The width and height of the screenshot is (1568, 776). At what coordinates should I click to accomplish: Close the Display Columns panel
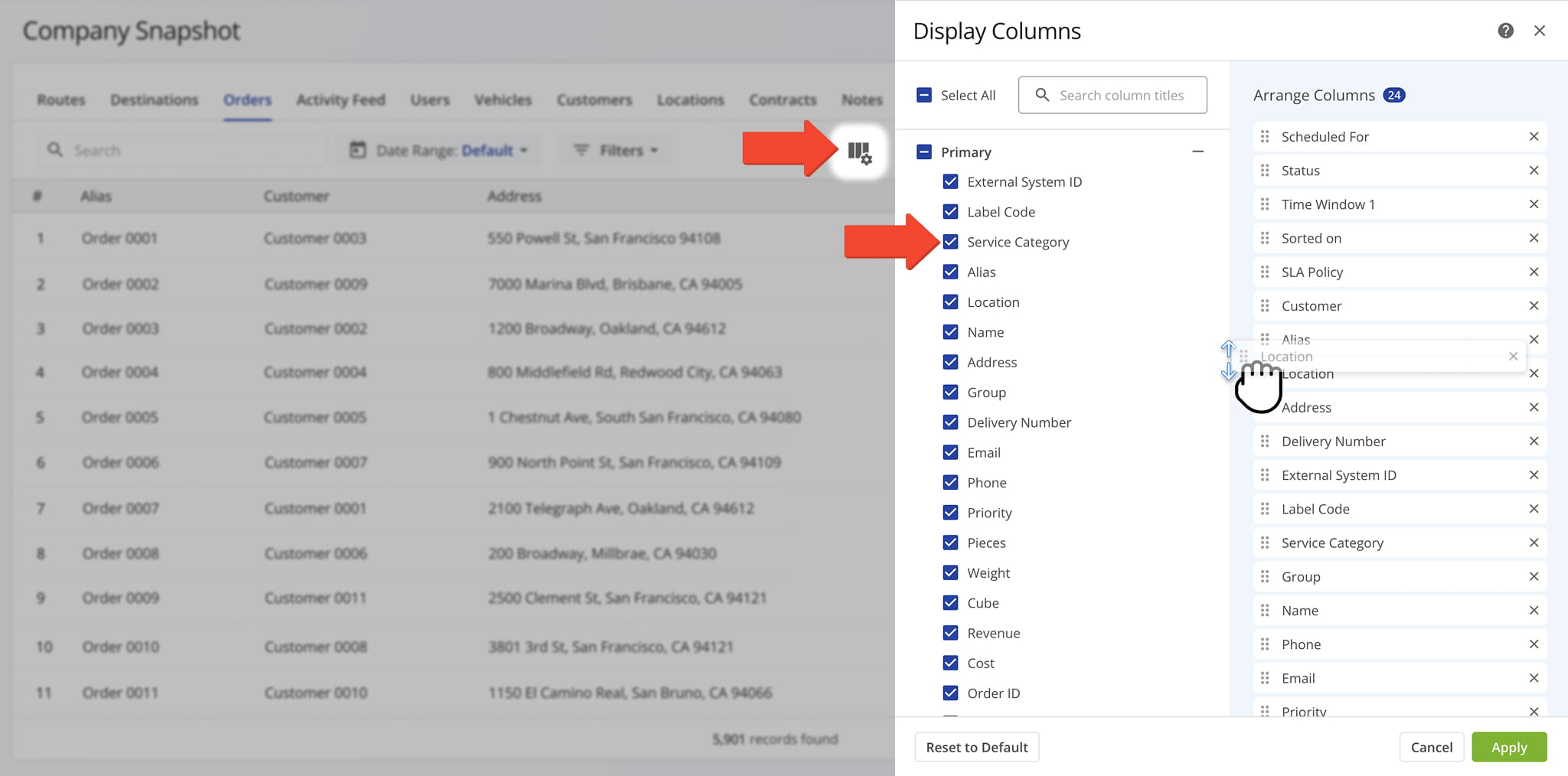[1540, 31]
